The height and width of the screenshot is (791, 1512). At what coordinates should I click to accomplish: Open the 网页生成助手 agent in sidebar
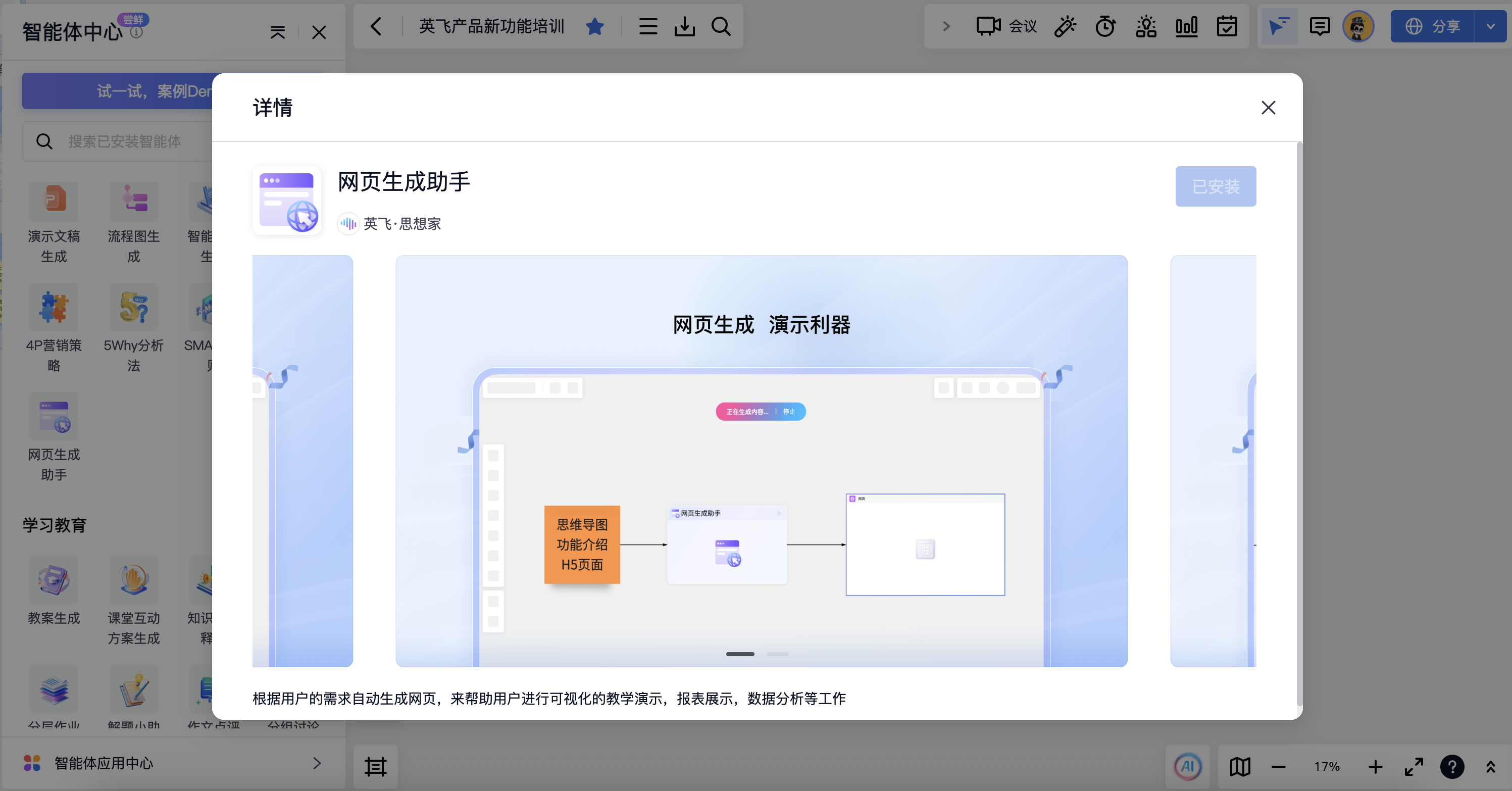pos(54,437)
